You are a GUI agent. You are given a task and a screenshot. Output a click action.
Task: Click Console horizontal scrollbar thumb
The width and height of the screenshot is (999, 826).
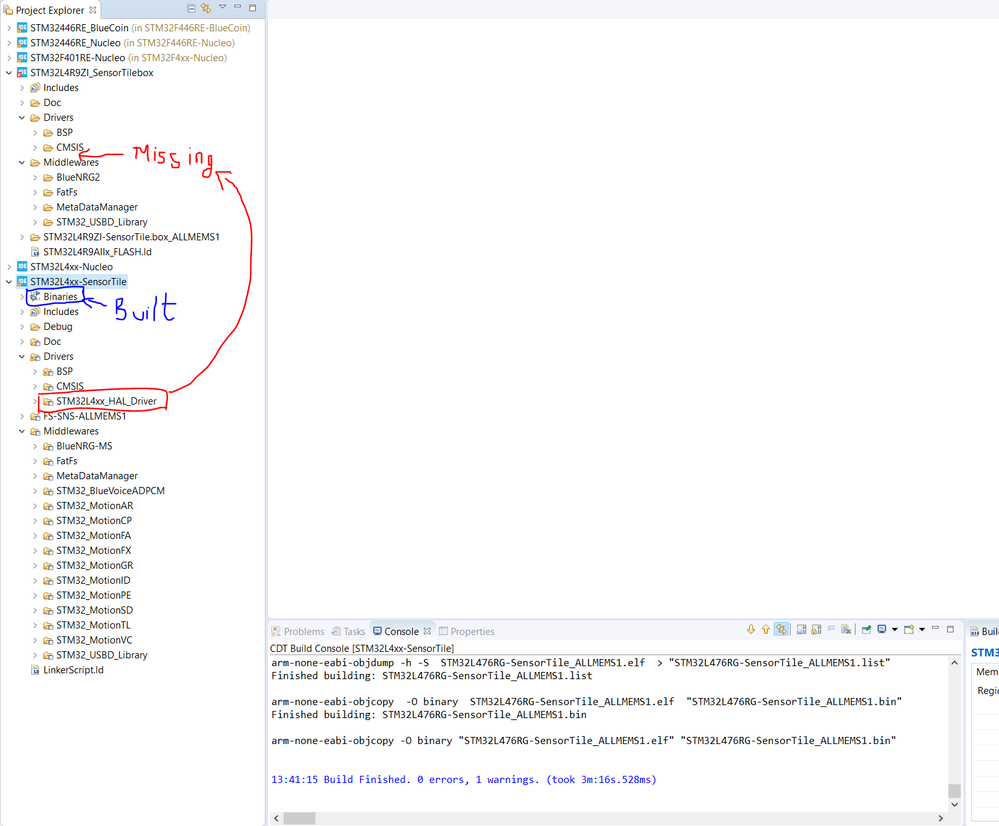point(299,818)
